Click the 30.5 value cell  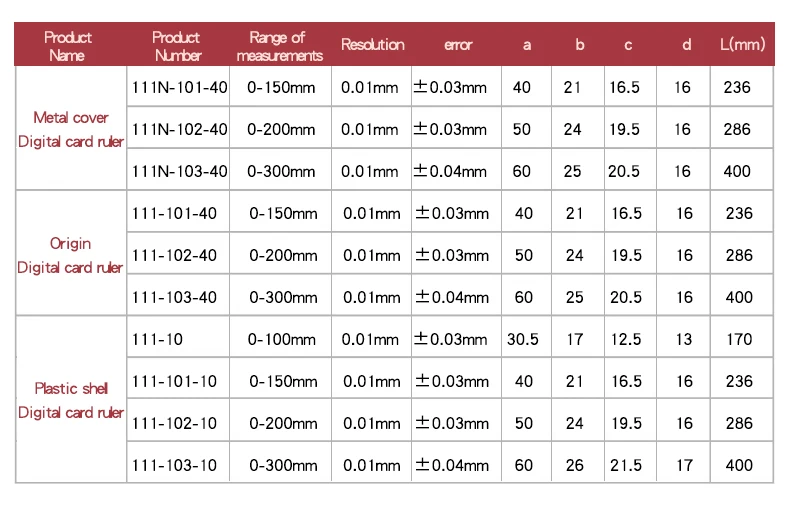tap(522, 340)
